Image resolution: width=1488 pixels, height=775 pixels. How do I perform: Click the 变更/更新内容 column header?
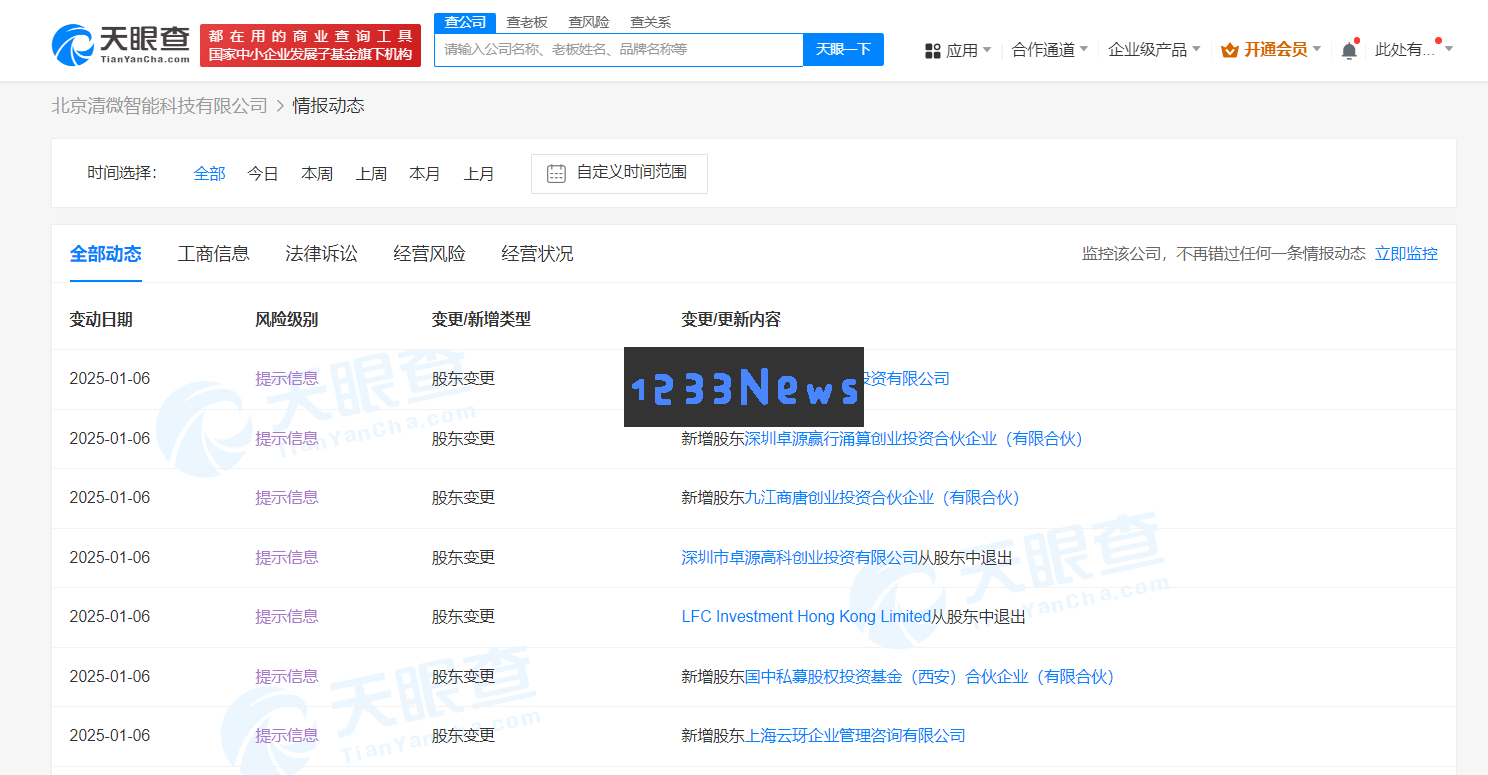coord(731,320)
